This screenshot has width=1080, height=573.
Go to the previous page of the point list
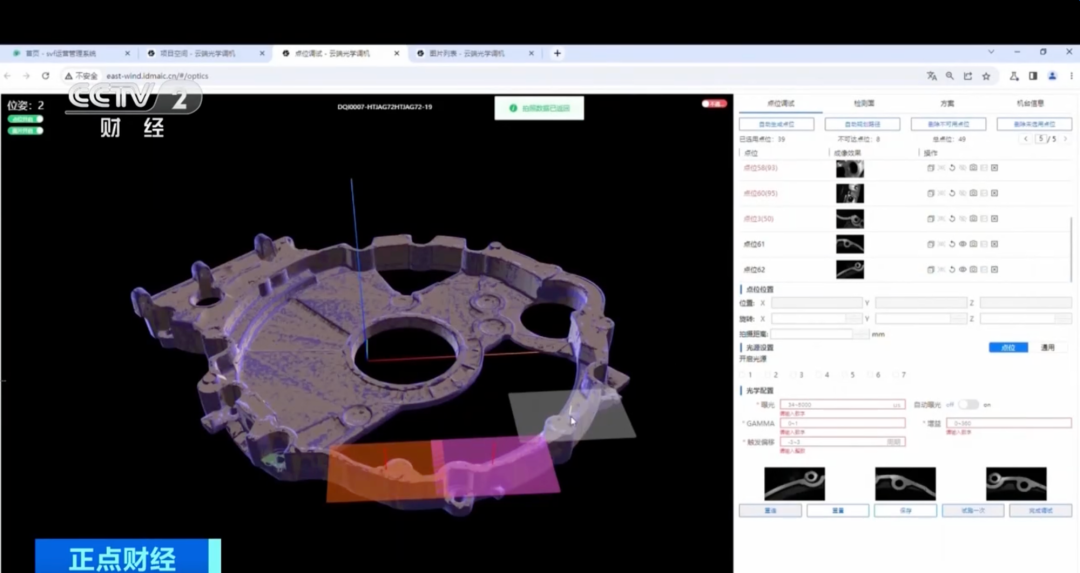click(1025, 139)
